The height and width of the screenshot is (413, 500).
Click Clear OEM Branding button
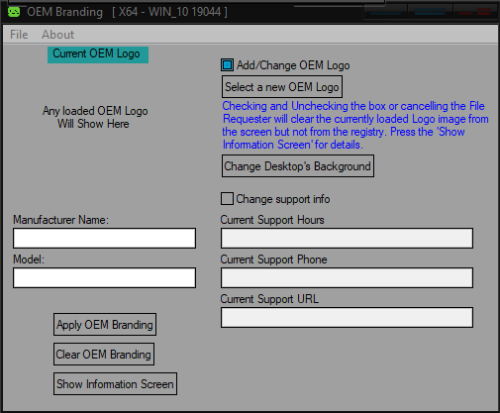(104, 354)
